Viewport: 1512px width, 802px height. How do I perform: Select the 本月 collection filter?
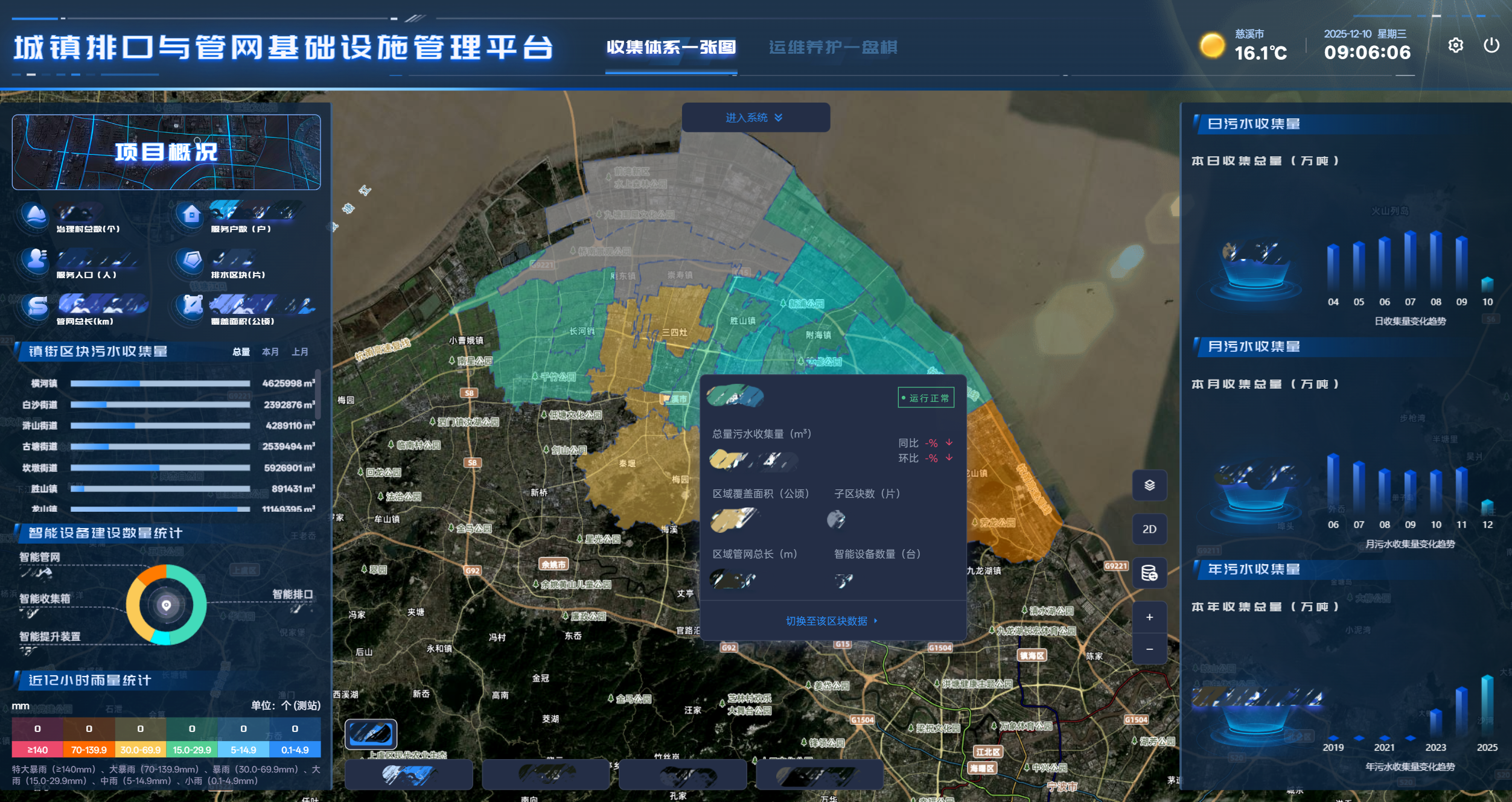point(270,352)
